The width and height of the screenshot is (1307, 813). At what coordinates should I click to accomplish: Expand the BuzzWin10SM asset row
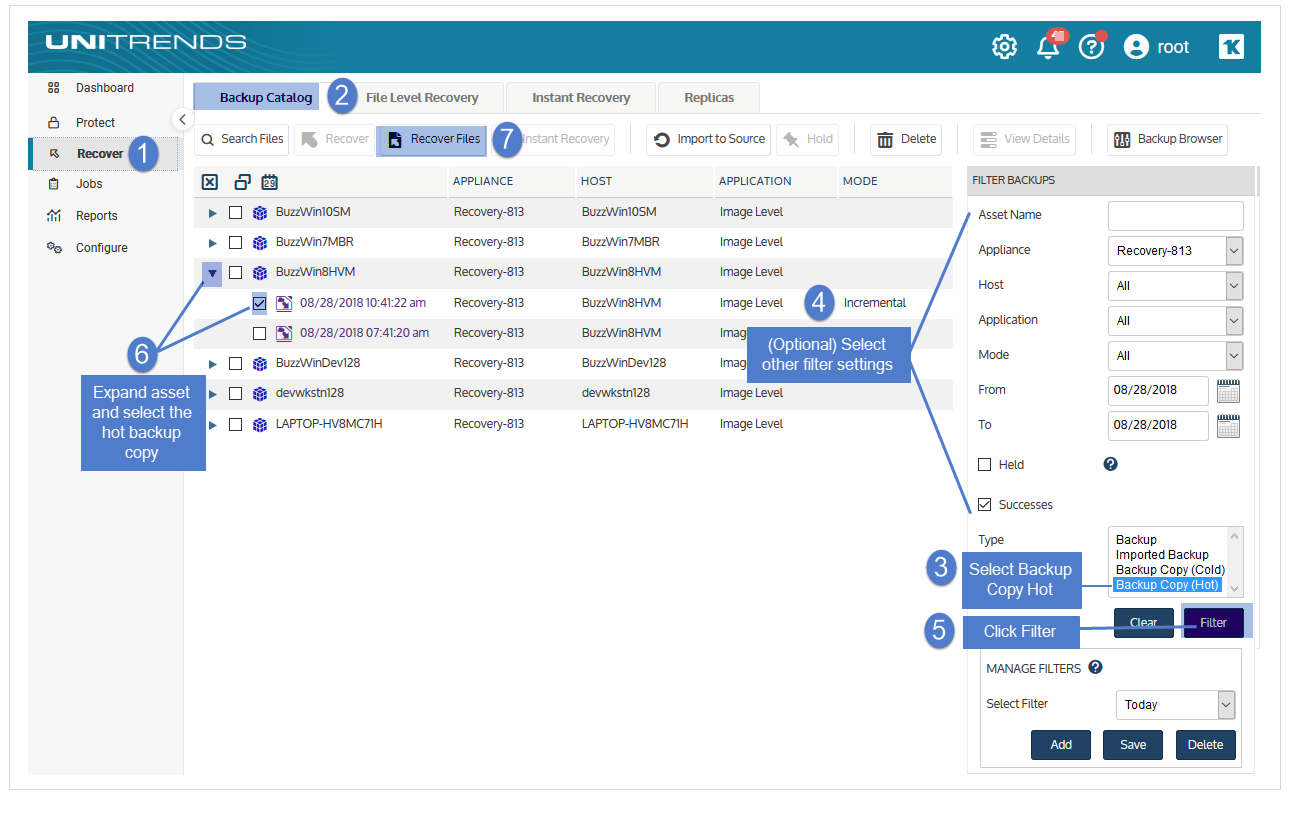click(212, 213)
